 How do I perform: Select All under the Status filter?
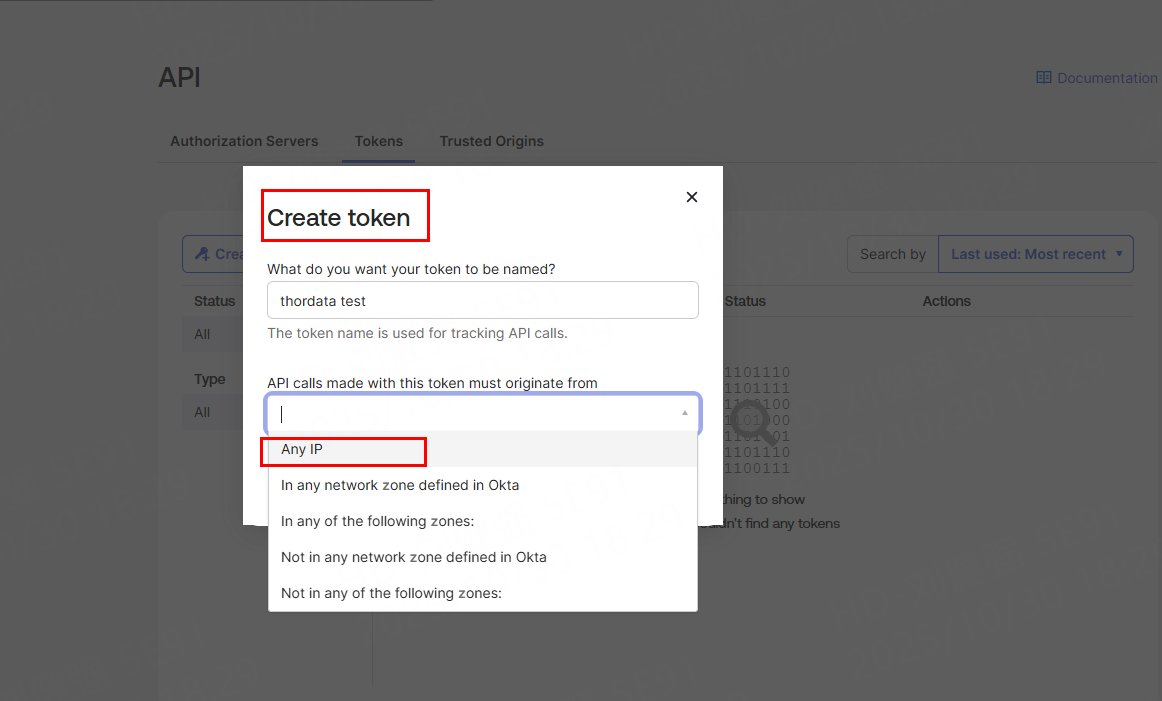pos(202,334)
